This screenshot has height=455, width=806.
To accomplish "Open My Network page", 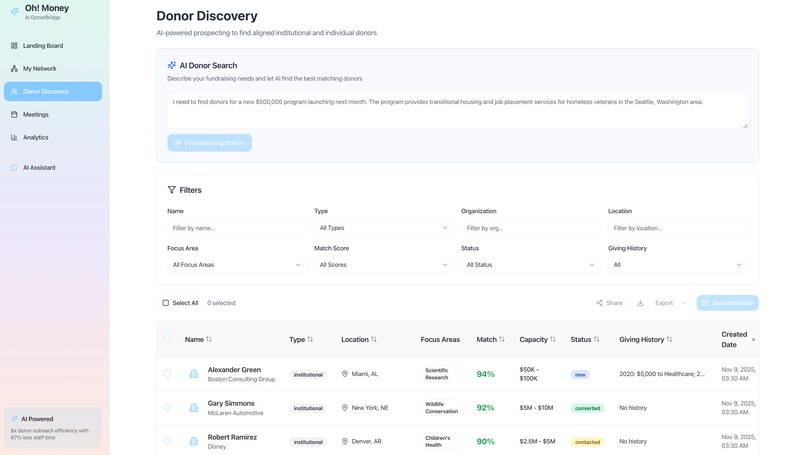I will click(x=53, y=68).
